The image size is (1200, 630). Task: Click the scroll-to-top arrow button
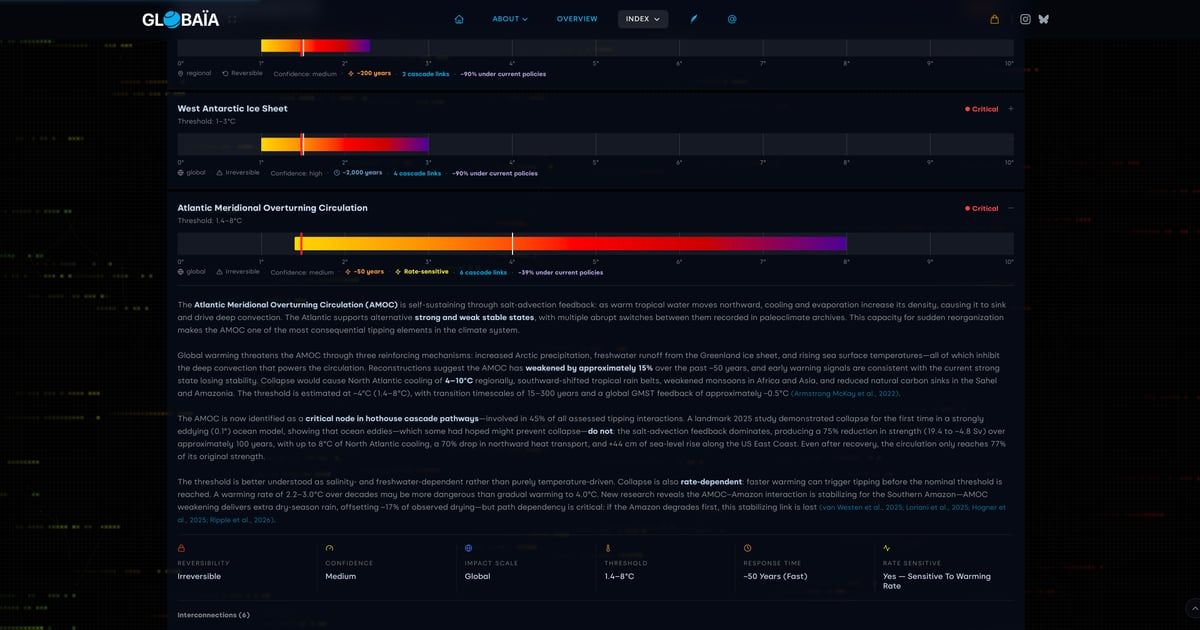tap(1191, 607)
